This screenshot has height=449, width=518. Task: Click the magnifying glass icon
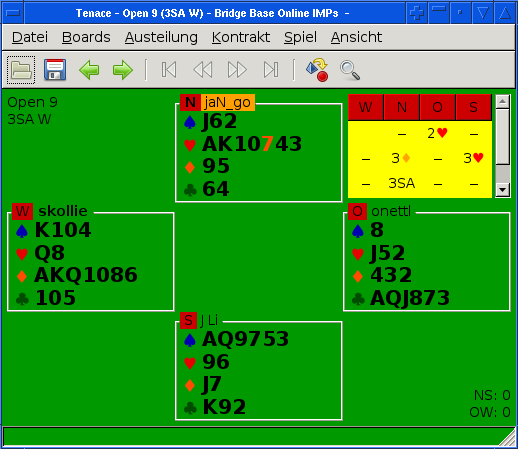click(350, 70)
